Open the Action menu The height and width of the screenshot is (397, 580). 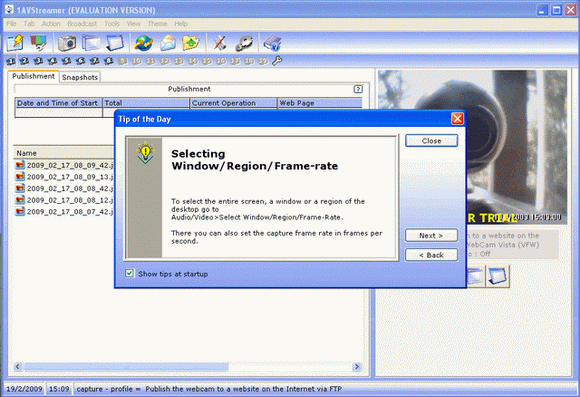[x=51, y=24]
